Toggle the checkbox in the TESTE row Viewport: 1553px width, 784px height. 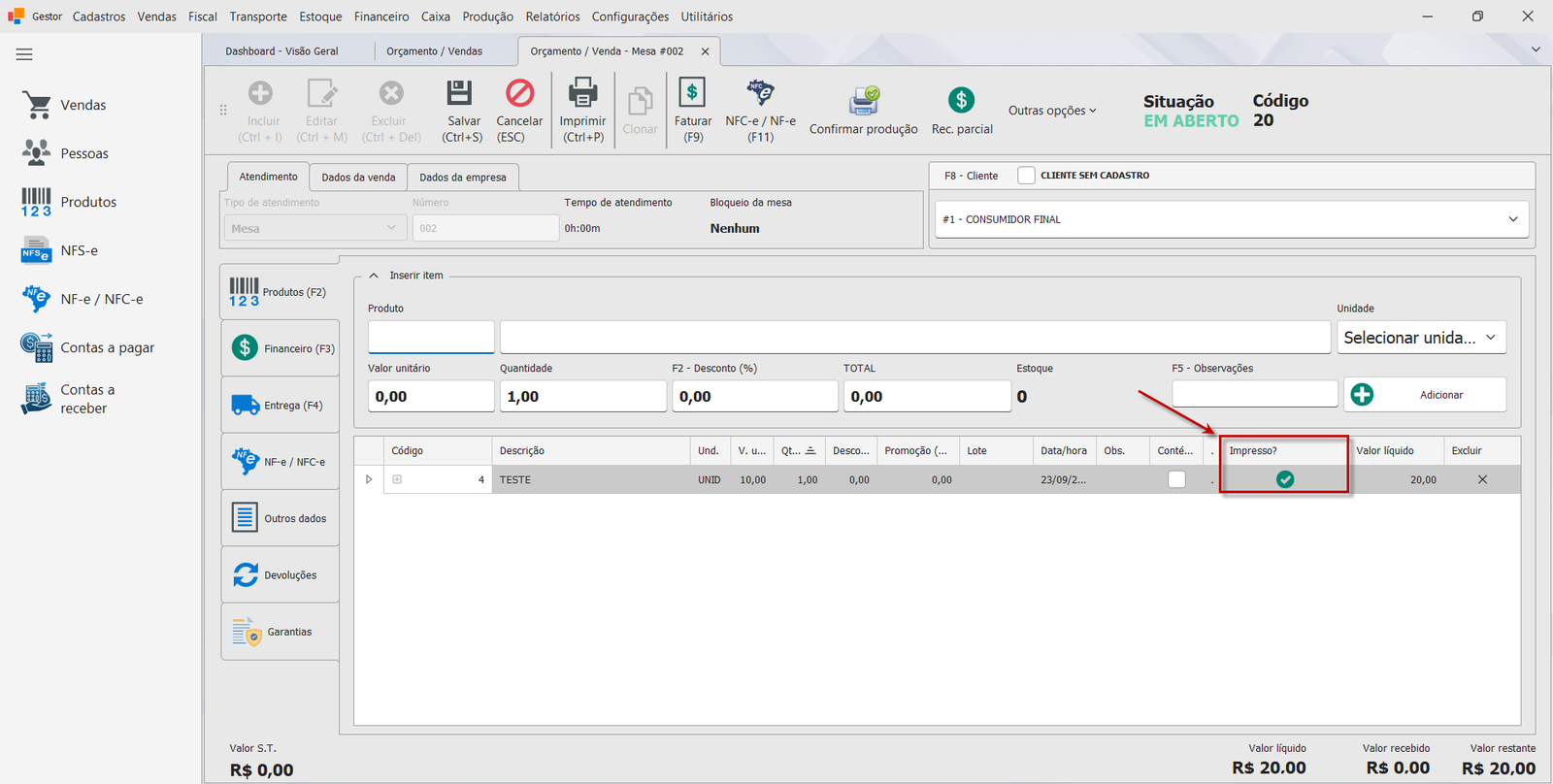1176,479
